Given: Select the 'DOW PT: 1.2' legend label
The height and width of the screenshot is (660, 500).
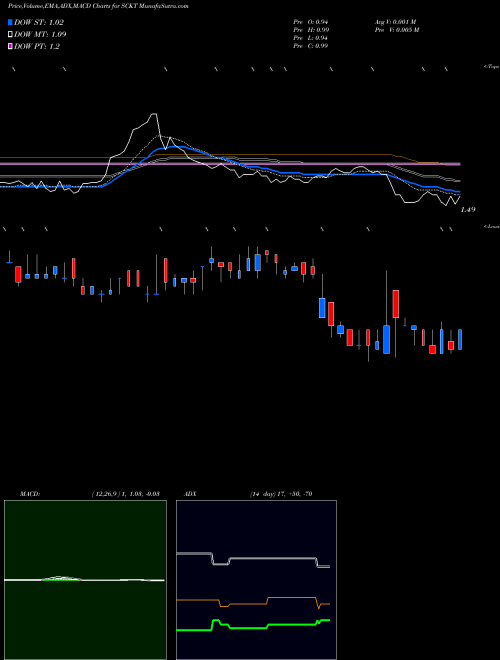Looking at the screenshot, I should click(x=37, y=46).
